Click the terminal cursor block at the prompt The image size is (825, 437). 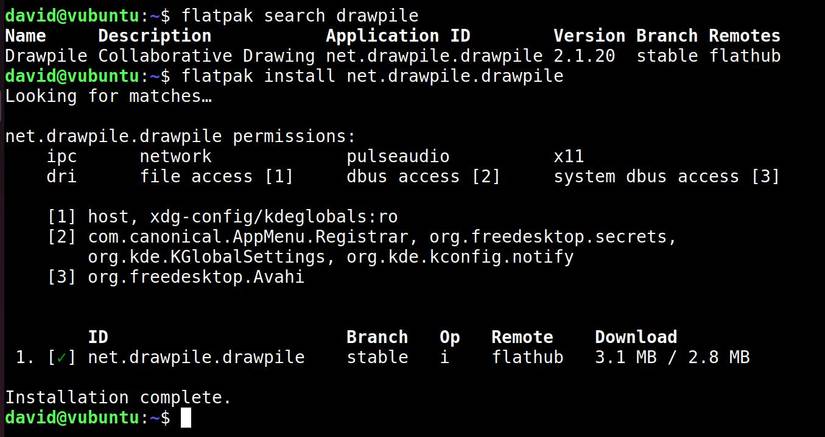[x=186, y=417]
